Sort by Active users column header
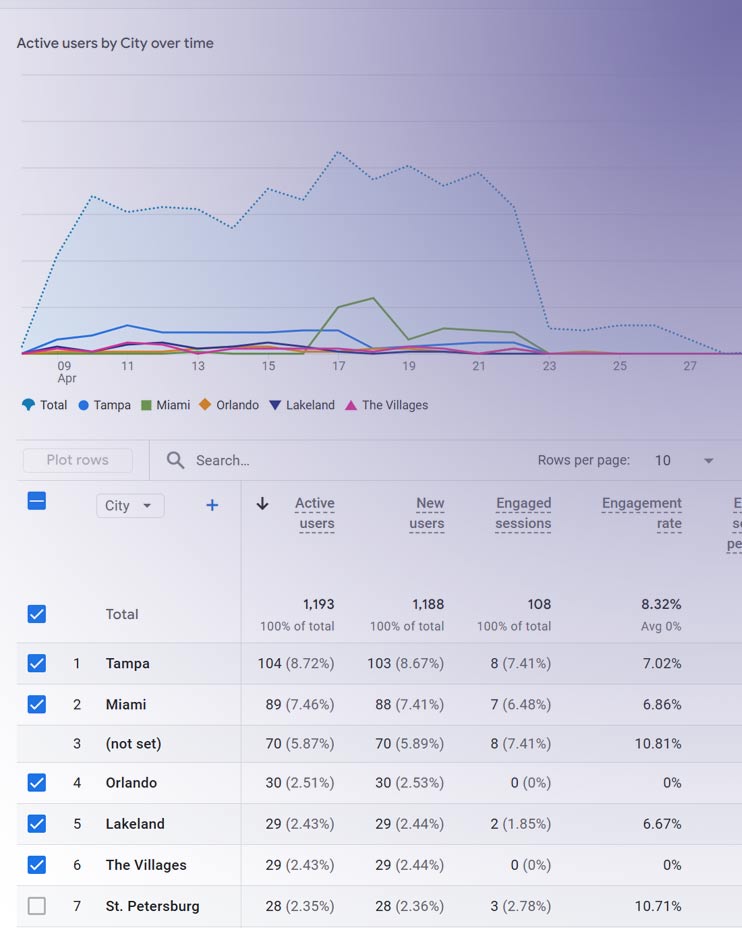 (315, 513)
